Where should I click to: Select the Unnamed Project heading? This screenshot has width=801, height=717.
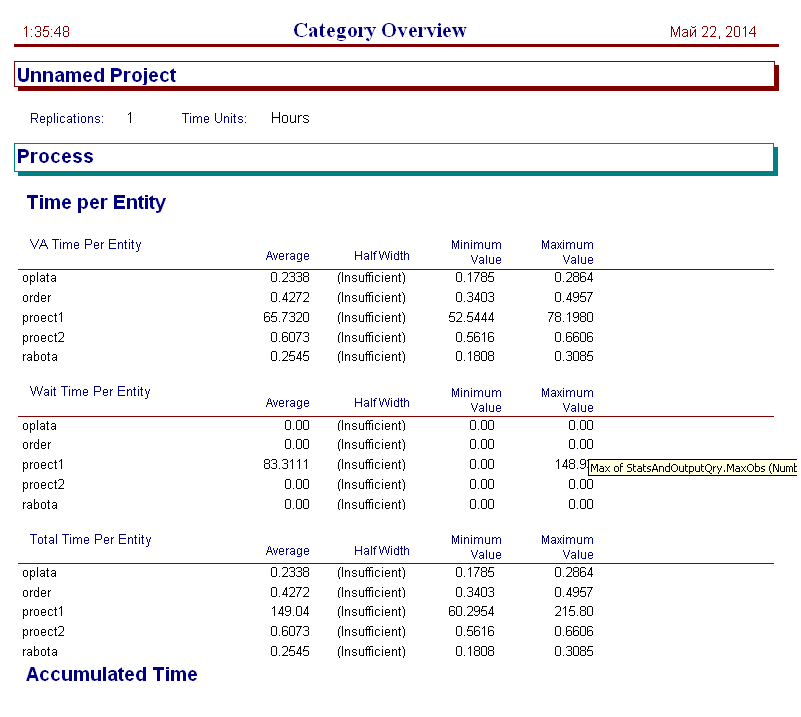(97, 75)
